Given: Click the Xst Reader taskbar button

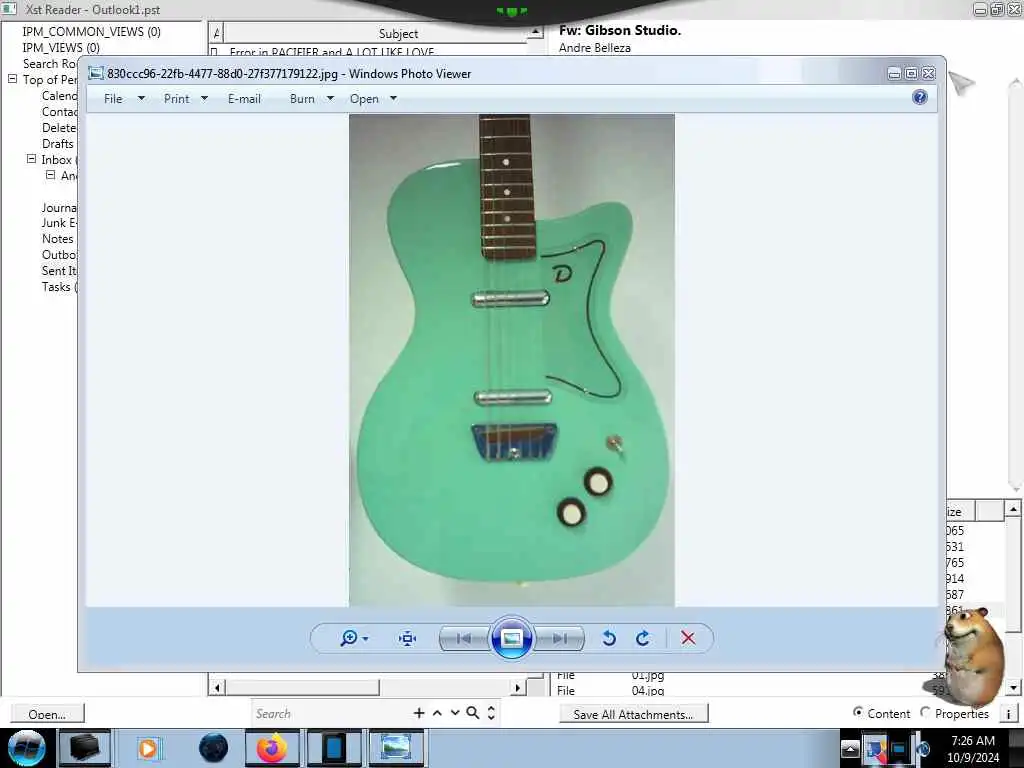Looking at the screenshot, I should 334,748.
